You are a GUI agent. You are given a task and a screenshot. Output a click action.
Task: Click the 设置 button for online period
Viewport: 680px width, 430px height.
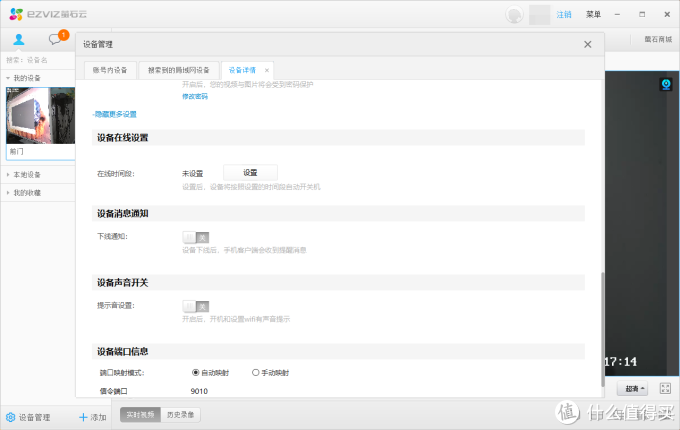point(250,173)
